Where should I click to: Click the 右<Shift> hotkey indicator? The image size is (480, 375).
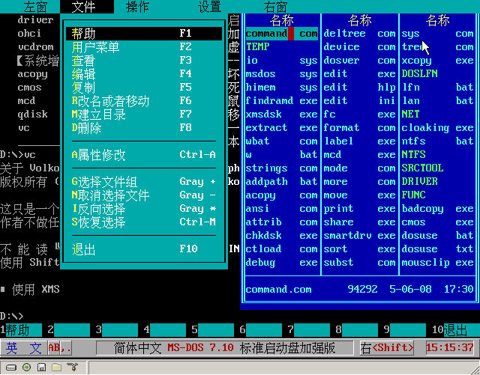coord(387,348)
